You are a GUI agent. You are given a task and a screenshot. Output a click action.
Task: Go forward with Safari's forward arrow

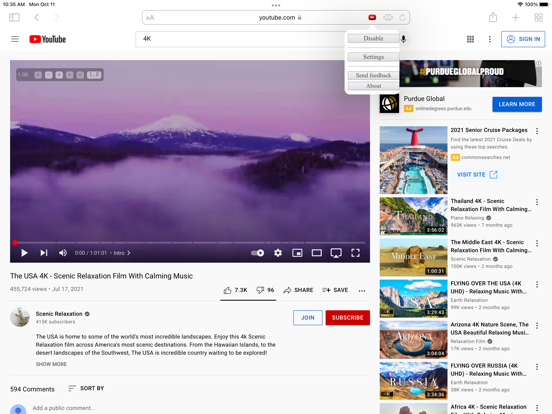(x=57, y=17)
